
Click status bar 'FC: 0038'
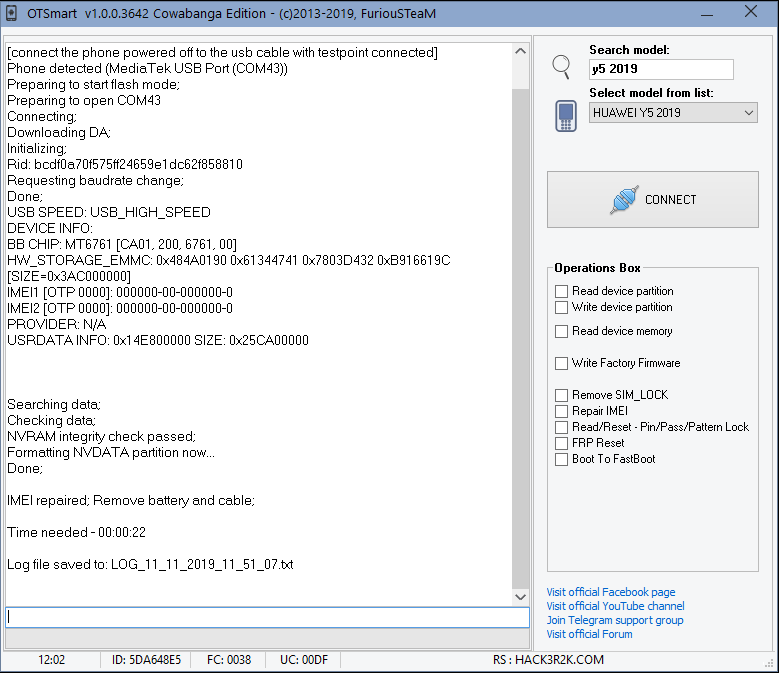click(229, 660)
